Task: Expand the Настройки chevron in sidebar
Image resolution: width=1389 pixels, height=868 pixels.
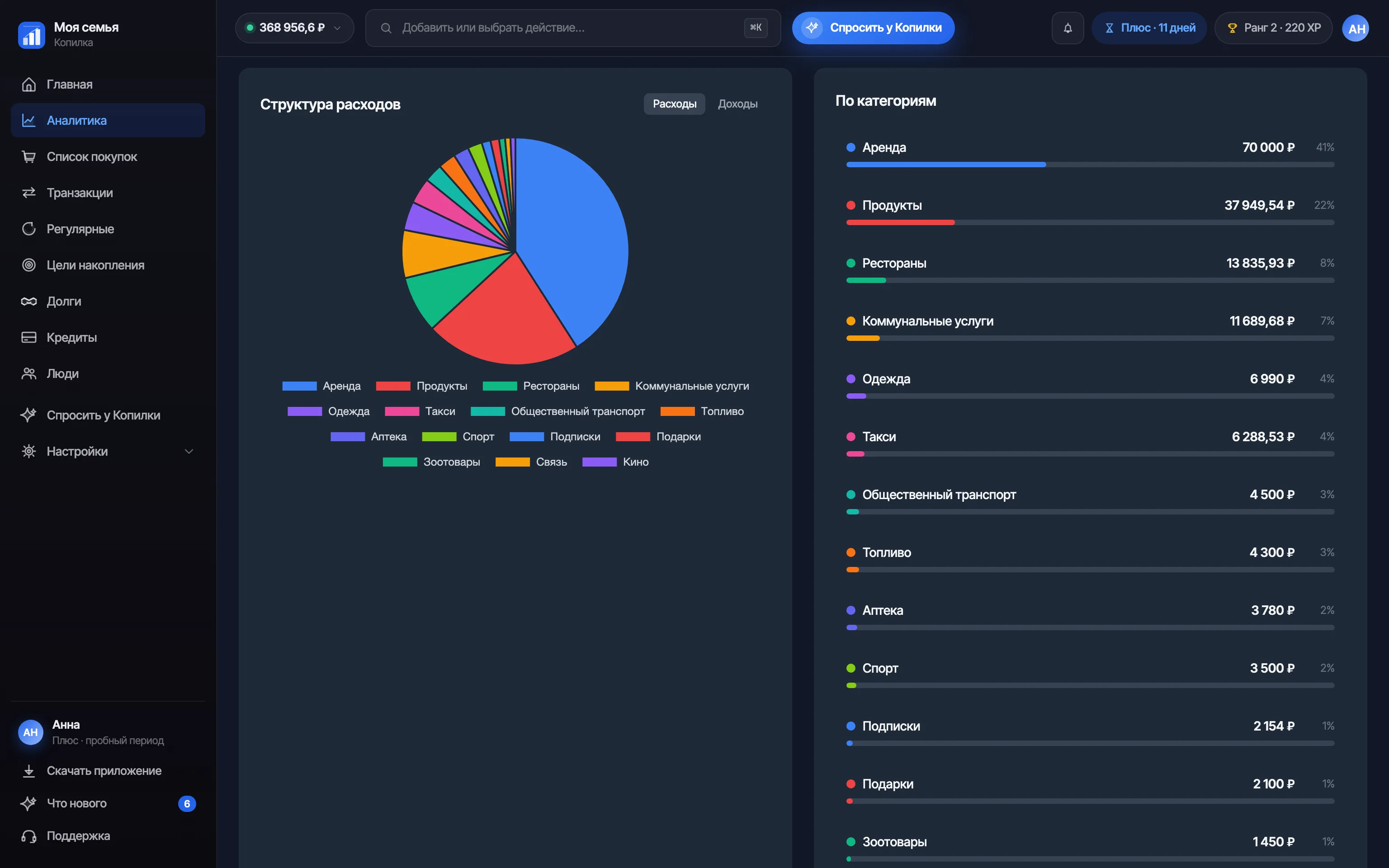Action: (x=189, y=451)
